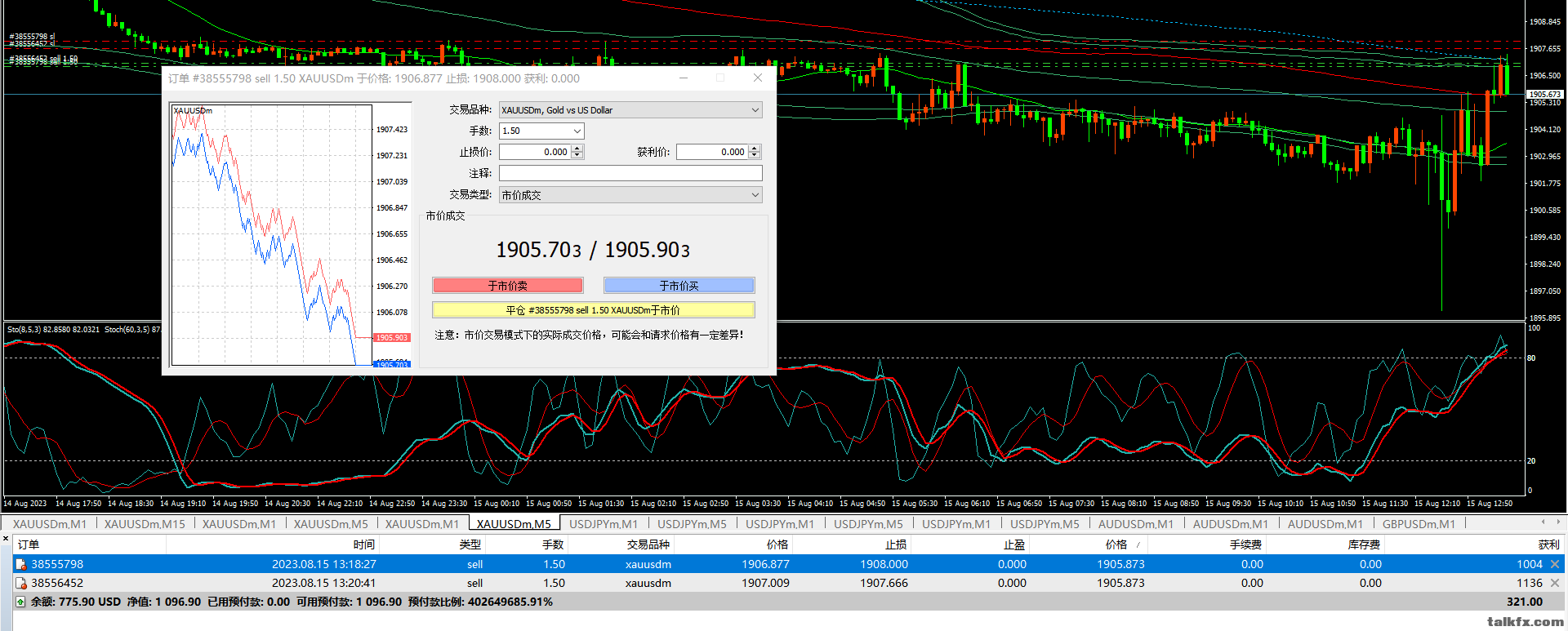Close order 38555798 using its row X

click(x=1555, y=564)
